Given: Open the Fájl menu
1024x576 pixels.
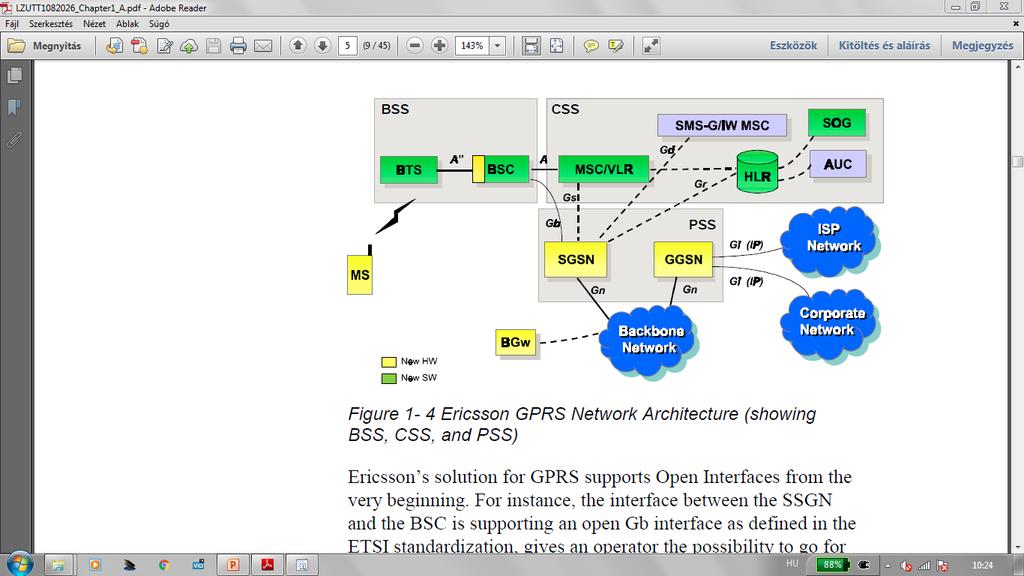Looking at the screenshot, I should click(x=12, y=24).
